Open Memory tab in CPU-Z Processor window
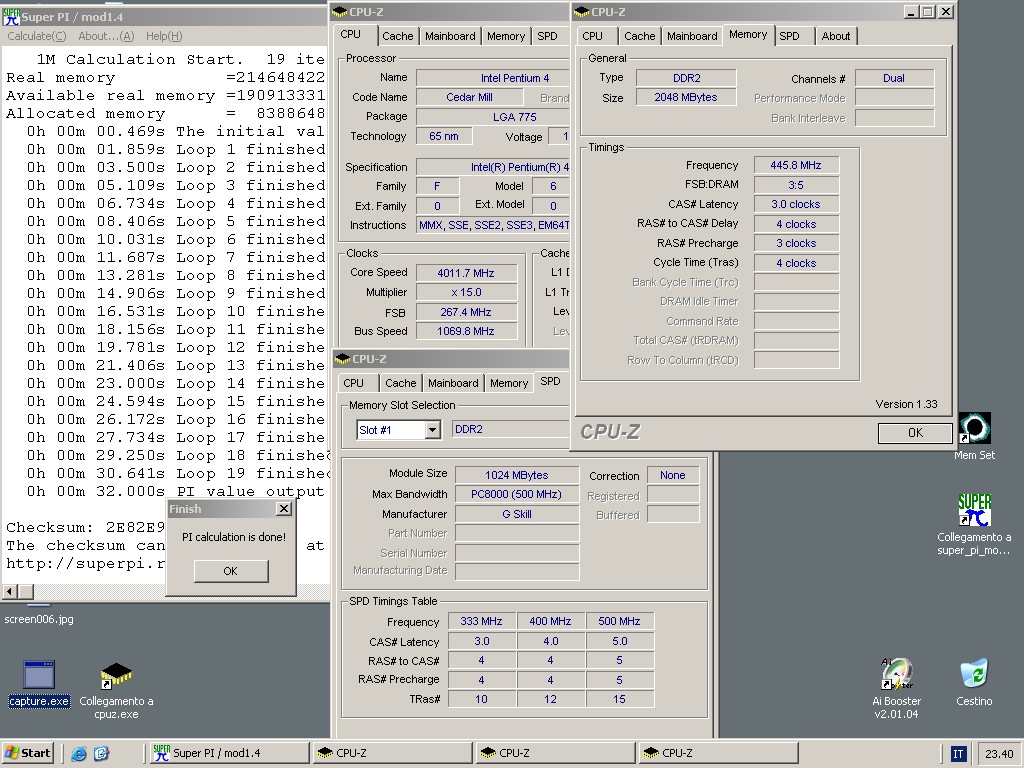 coord(505,36)
